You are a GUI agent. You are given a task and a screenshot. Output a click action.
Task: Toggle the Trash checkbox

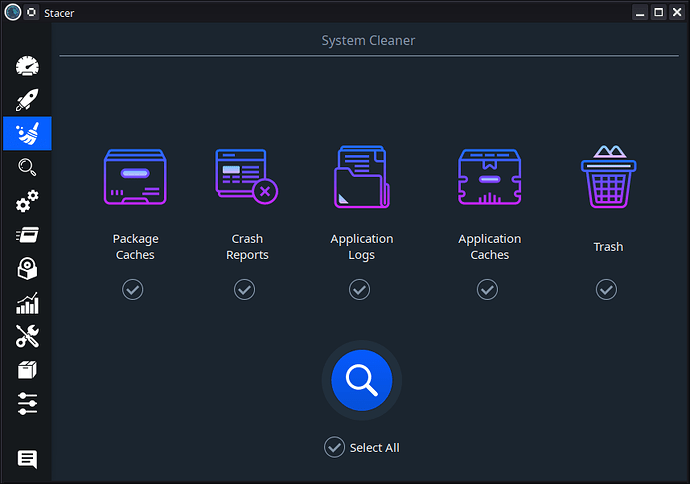[606, 290]
